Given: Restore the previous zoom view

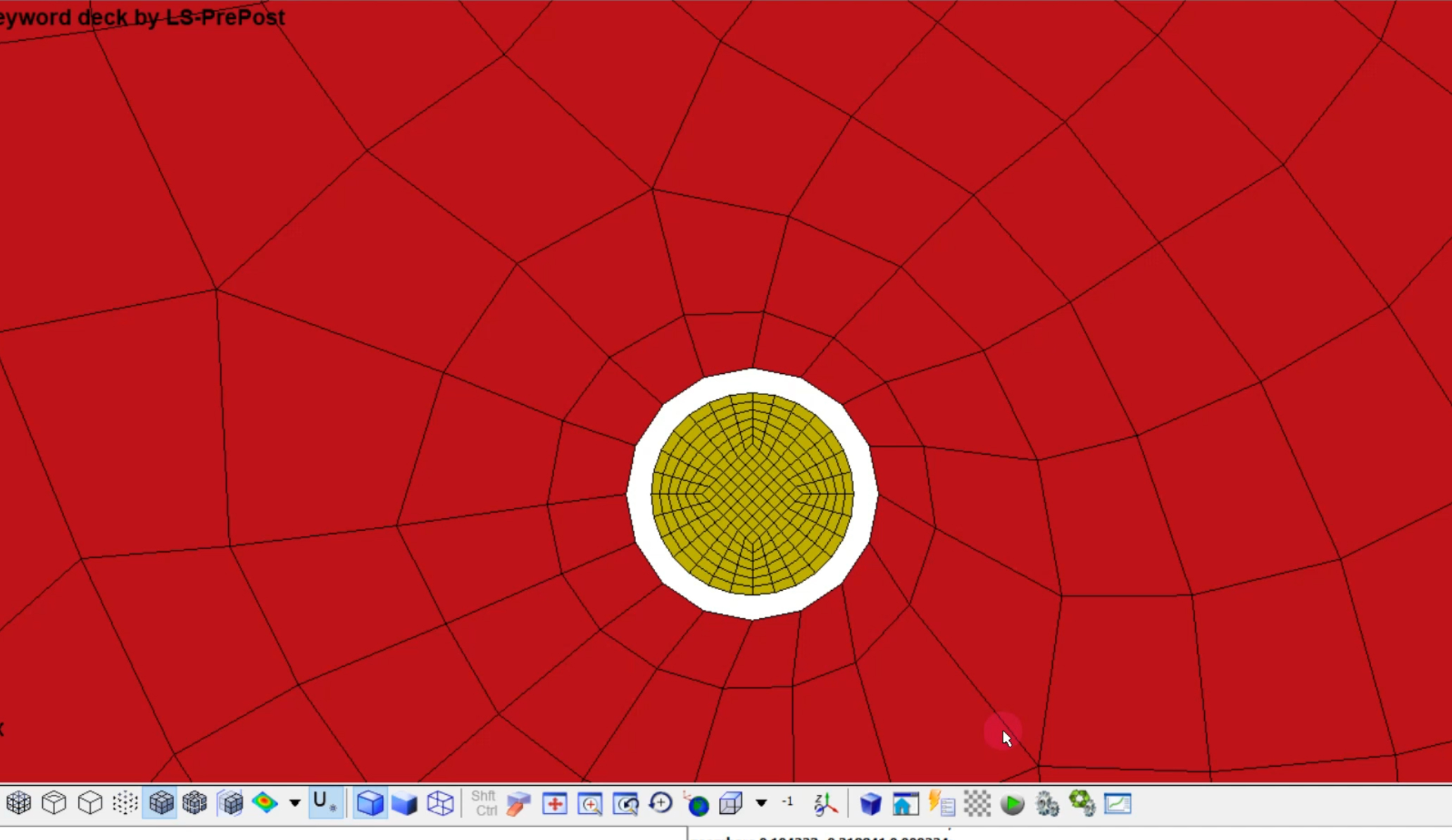Looking at the screenshot, I should click(x=625, y=803).
